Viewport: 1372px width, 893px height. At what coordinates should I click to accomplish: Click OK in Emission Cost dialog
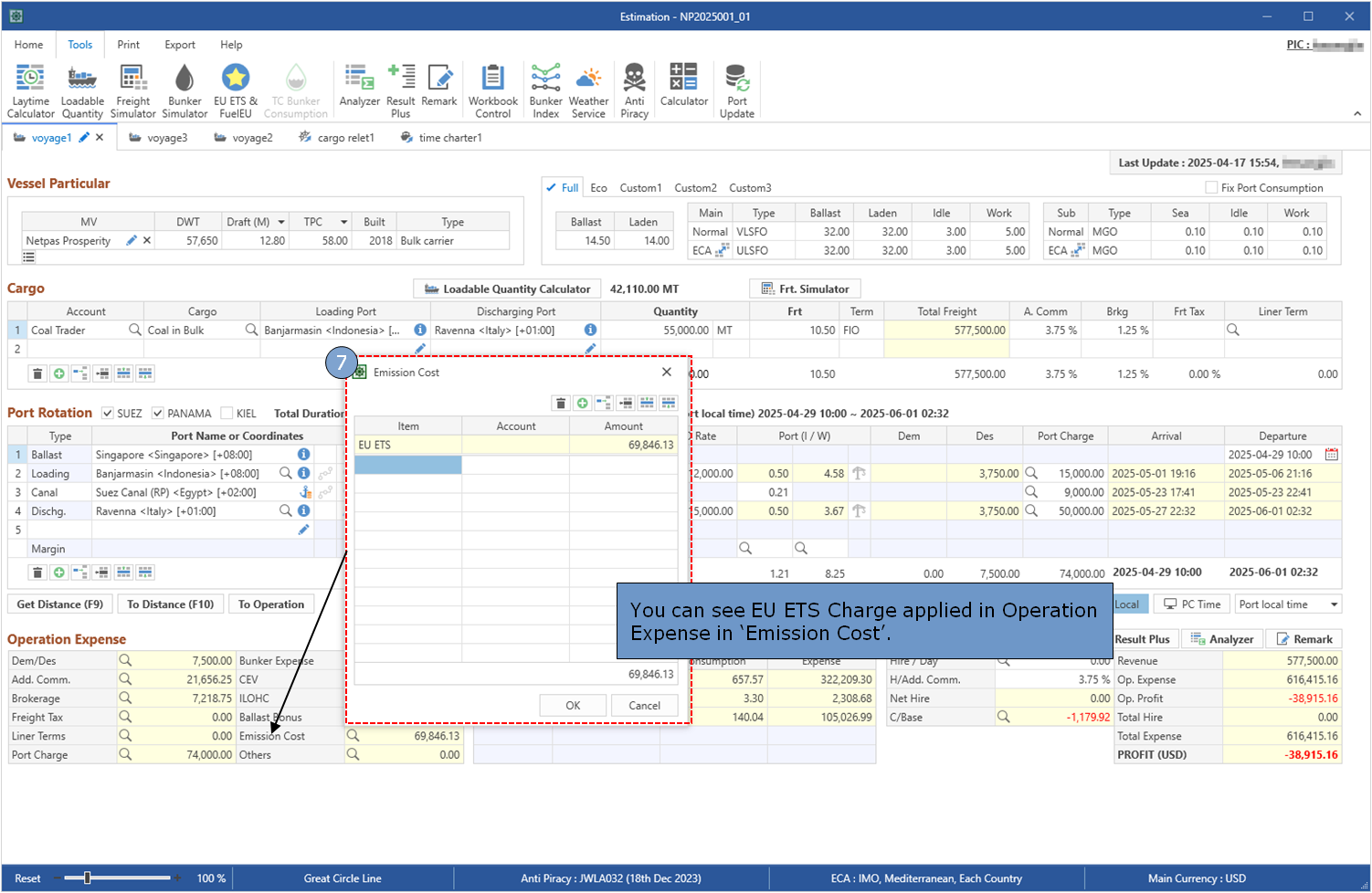pyautogui.click(x=573, y=706)
